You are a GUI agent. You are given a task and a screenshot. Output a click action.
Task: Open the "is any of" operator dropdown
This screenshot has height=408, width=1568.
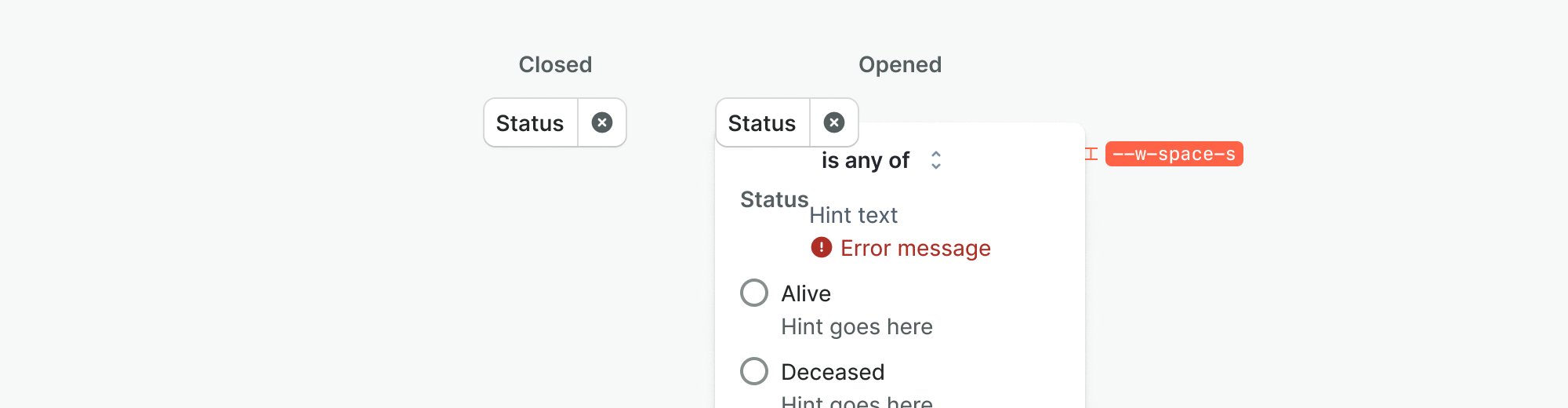(865, 160)
